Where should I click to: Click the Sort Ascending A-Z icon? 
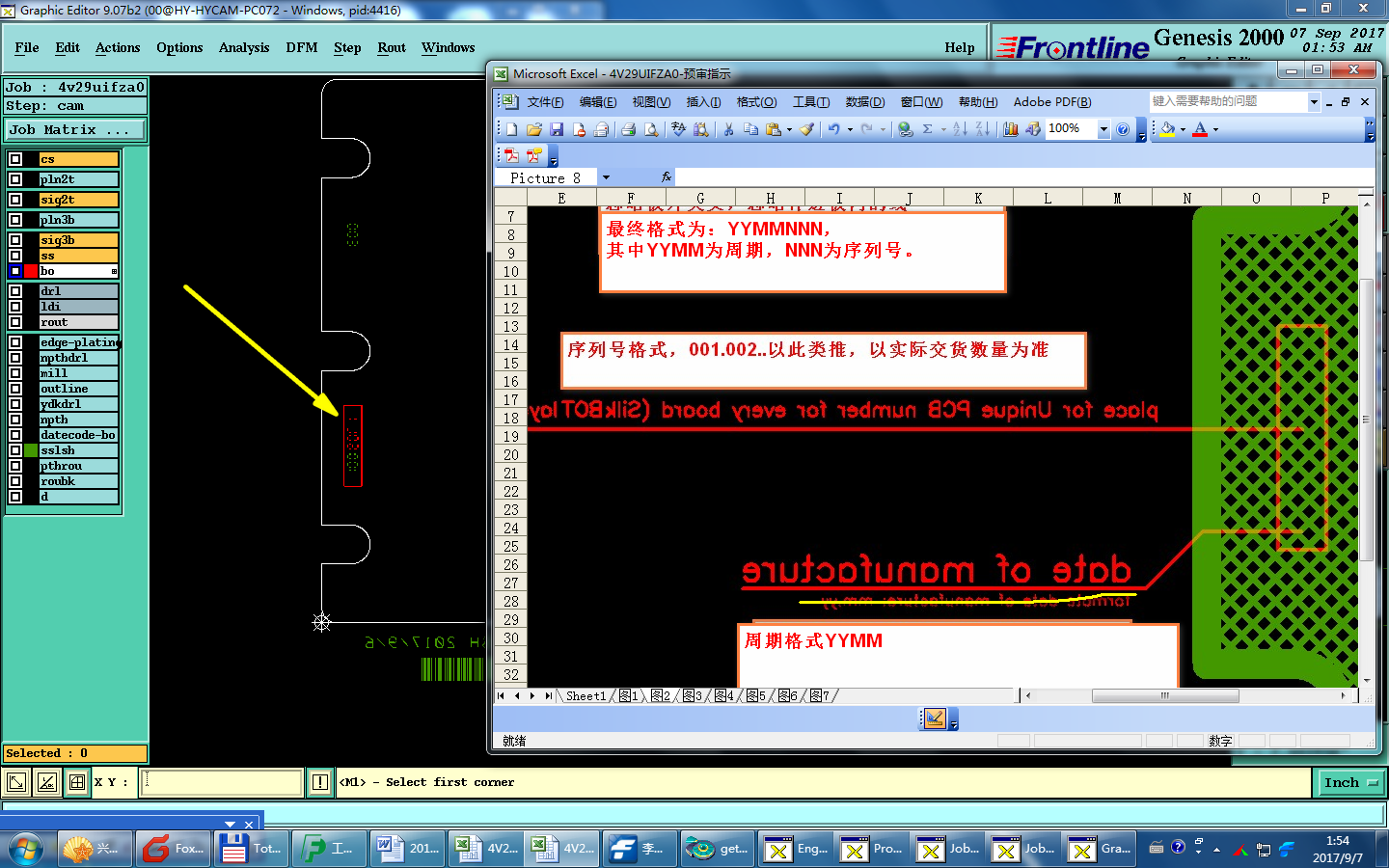(960, 129)
